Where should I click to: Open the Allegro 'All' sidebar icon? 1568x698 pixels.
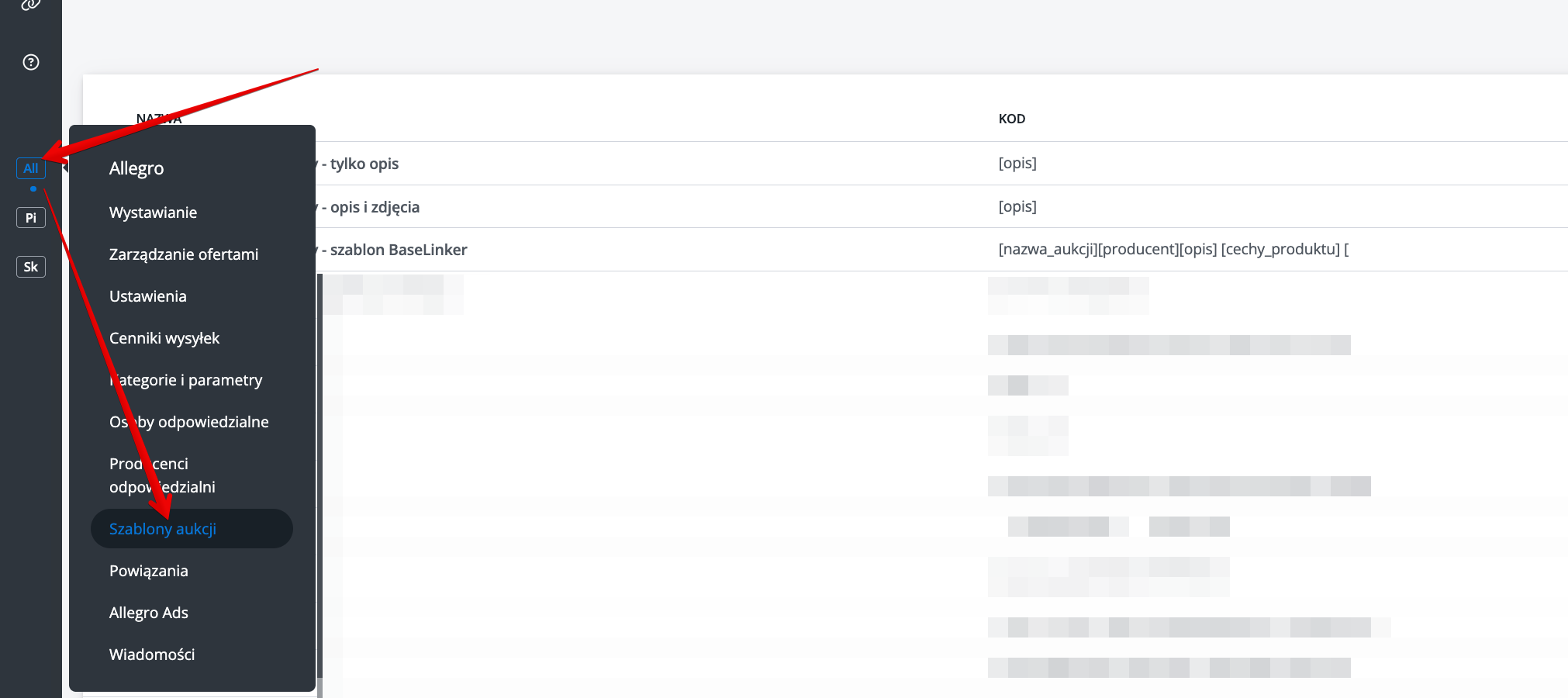[x=31, y=168]
